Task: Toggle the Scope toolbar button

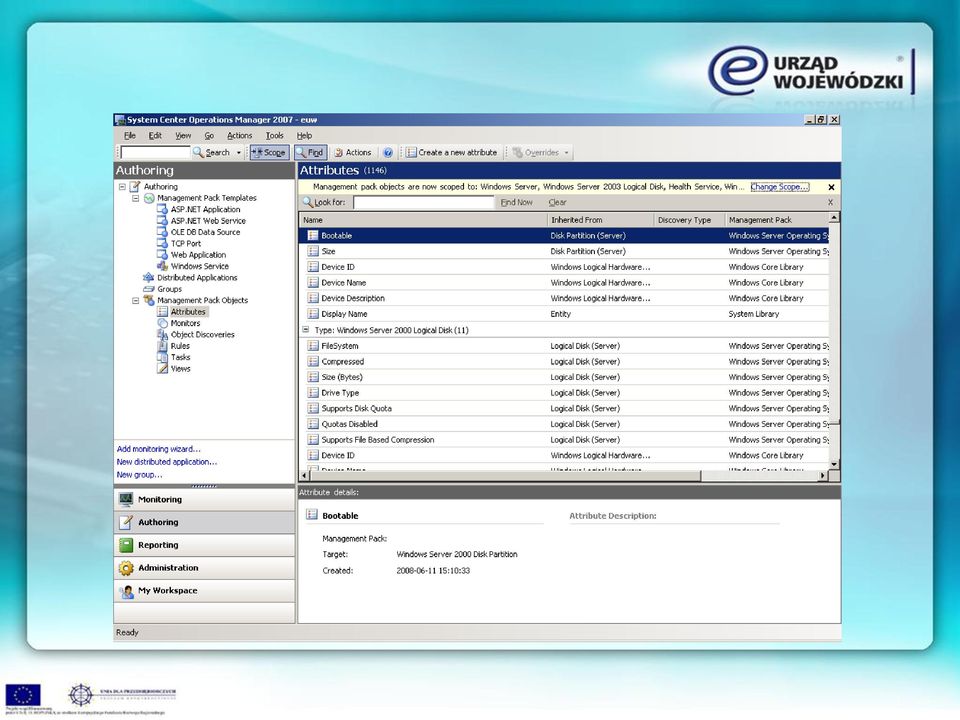Action: pos(269,152)
